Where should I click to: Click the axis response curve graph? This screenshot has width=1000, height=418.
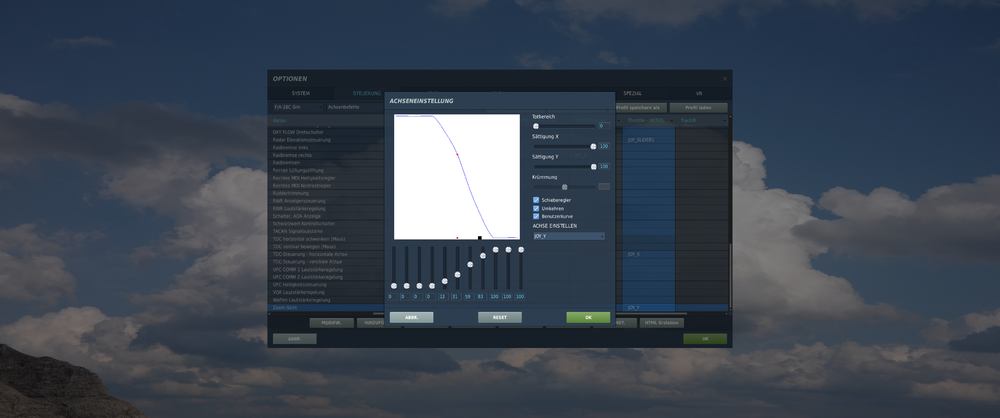click(x=457, y=177)
